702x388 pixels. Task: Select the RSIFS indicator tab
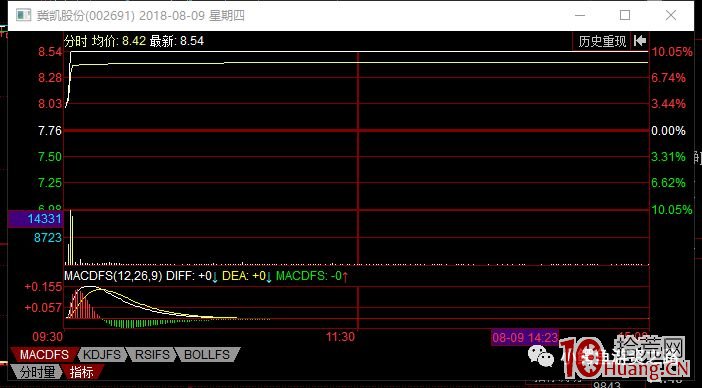[x=152, y=355]
